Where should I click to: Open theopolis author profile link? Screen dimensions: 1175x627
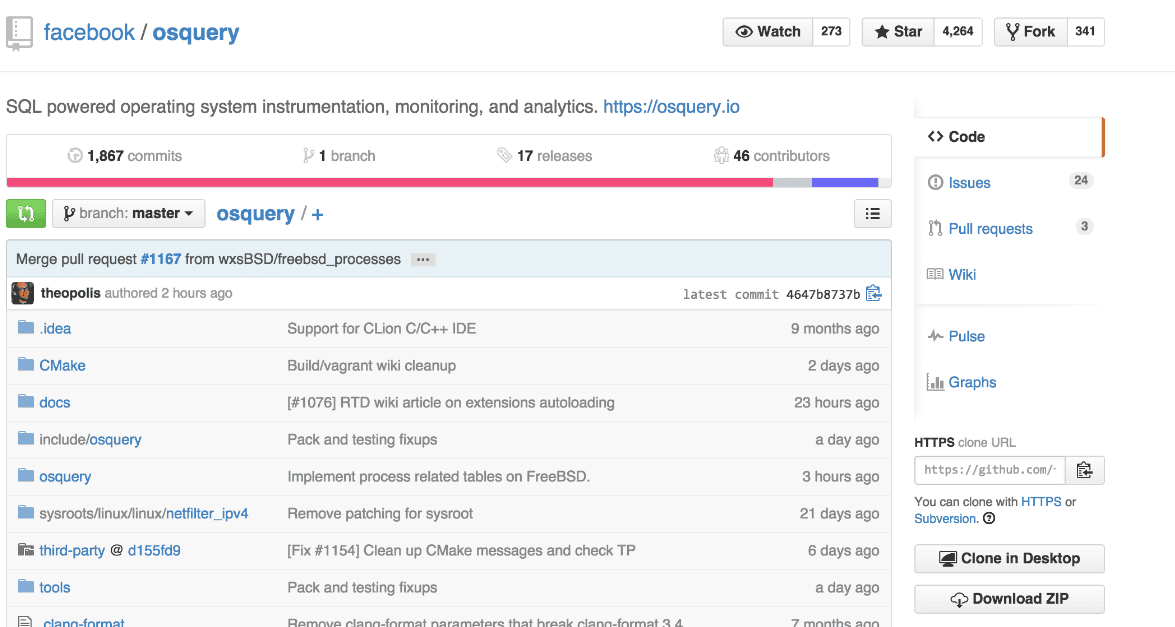pyautogui.click(x=70, y=293)
